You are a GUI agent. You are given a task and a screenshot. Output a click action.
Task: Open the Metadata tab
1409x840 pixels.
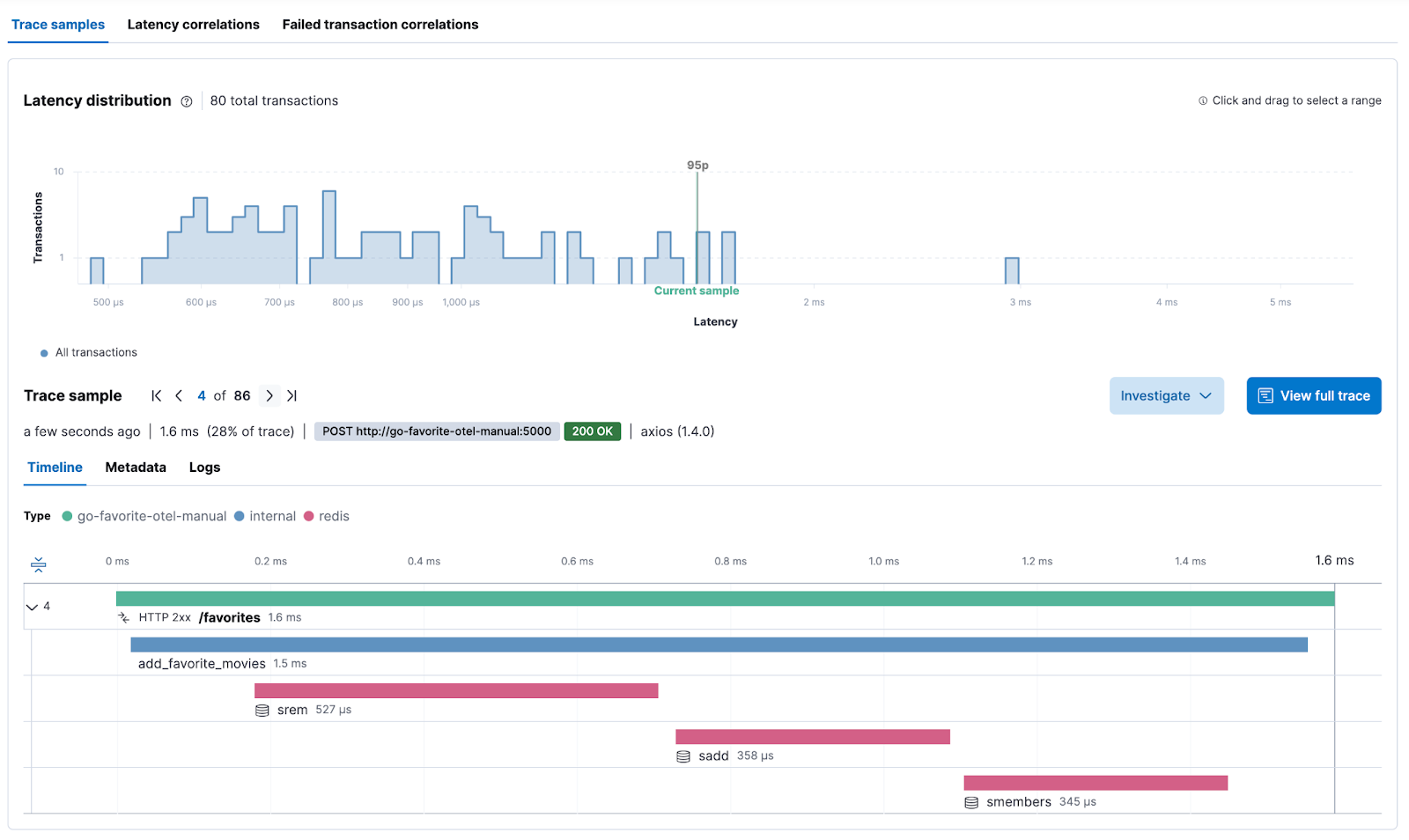click(136, 468)
